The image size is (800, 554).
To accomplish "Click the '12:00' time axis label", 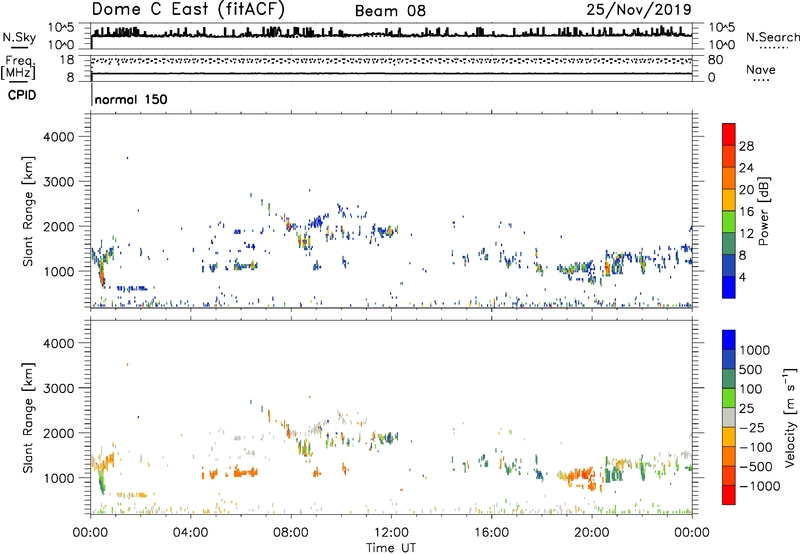I will 391,533.
